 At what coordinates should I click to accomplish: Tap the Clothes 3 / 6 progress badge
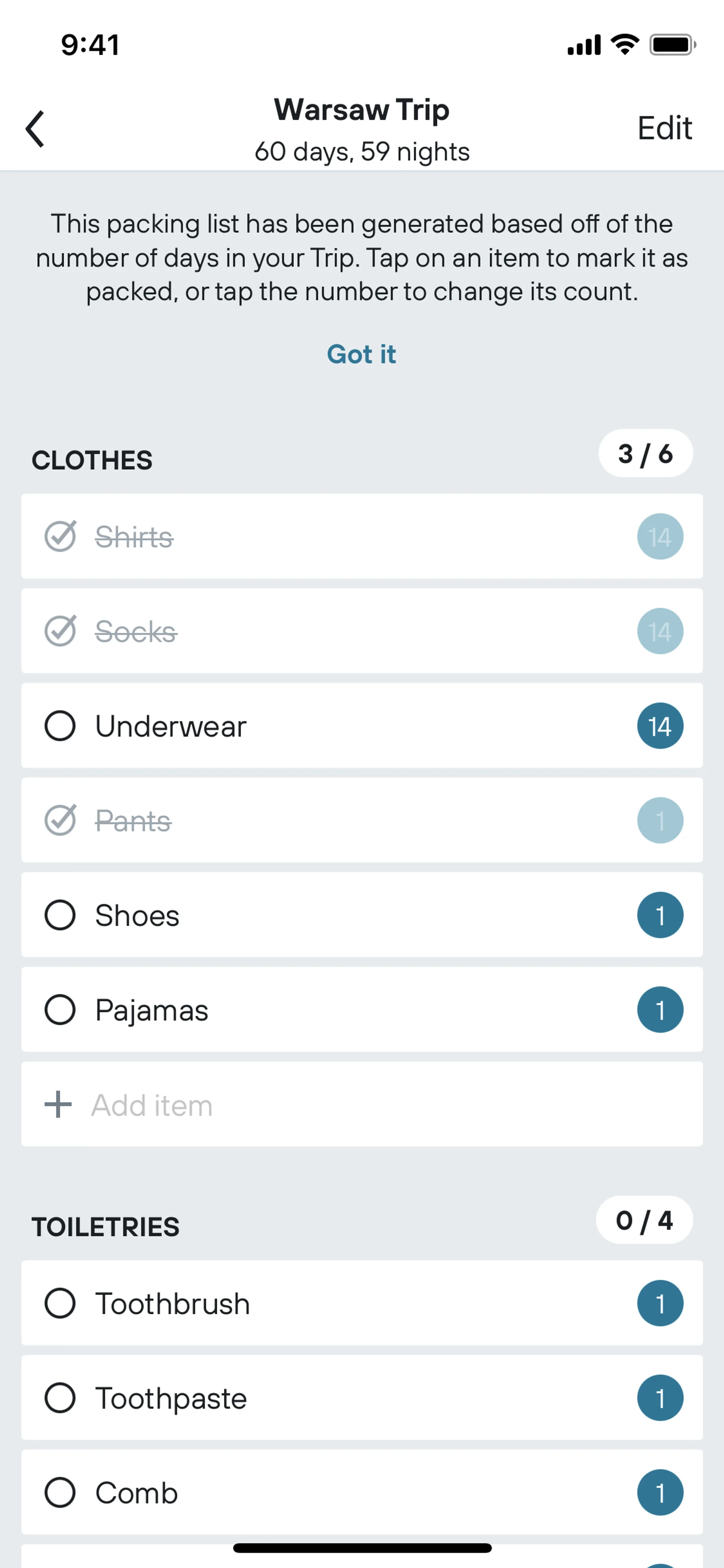click(x=646, y=453)
